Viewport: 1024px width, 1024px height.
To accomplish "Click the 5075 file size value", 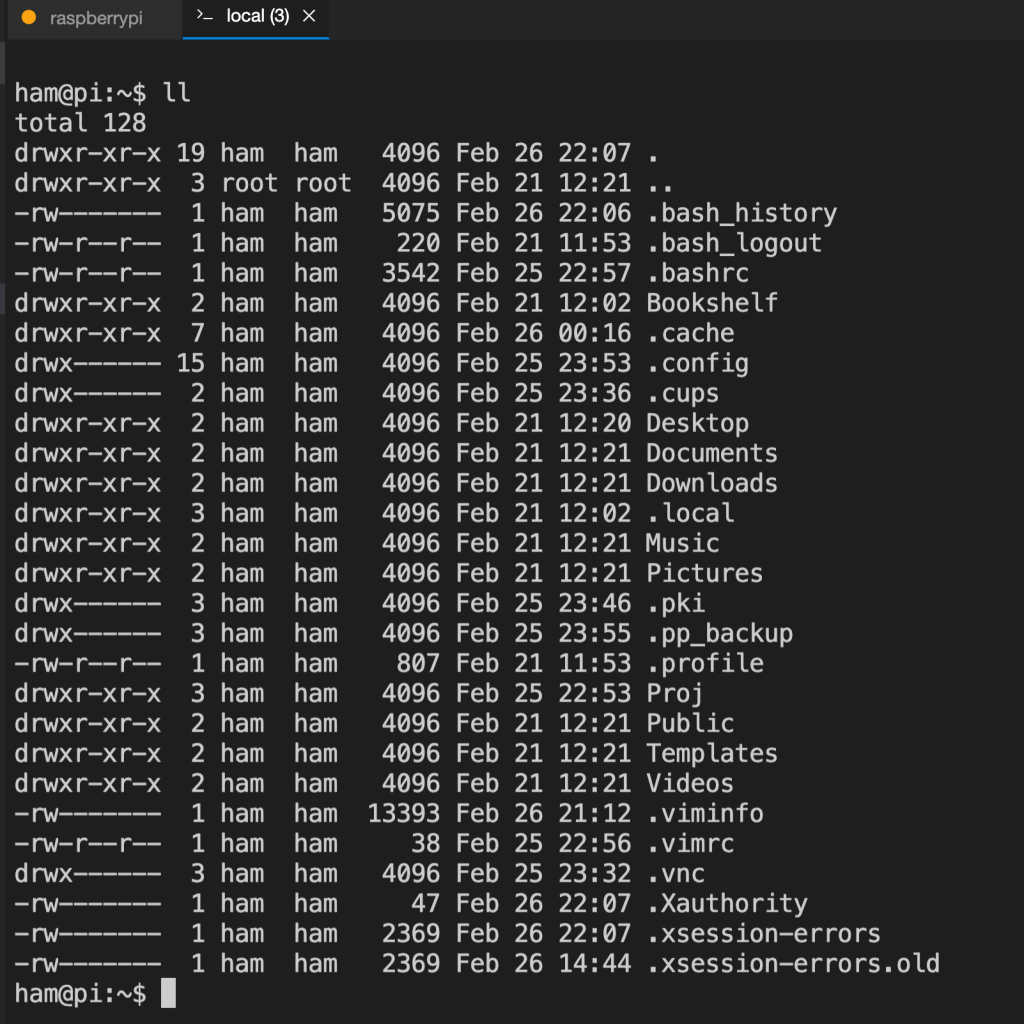I will (411, 214).
